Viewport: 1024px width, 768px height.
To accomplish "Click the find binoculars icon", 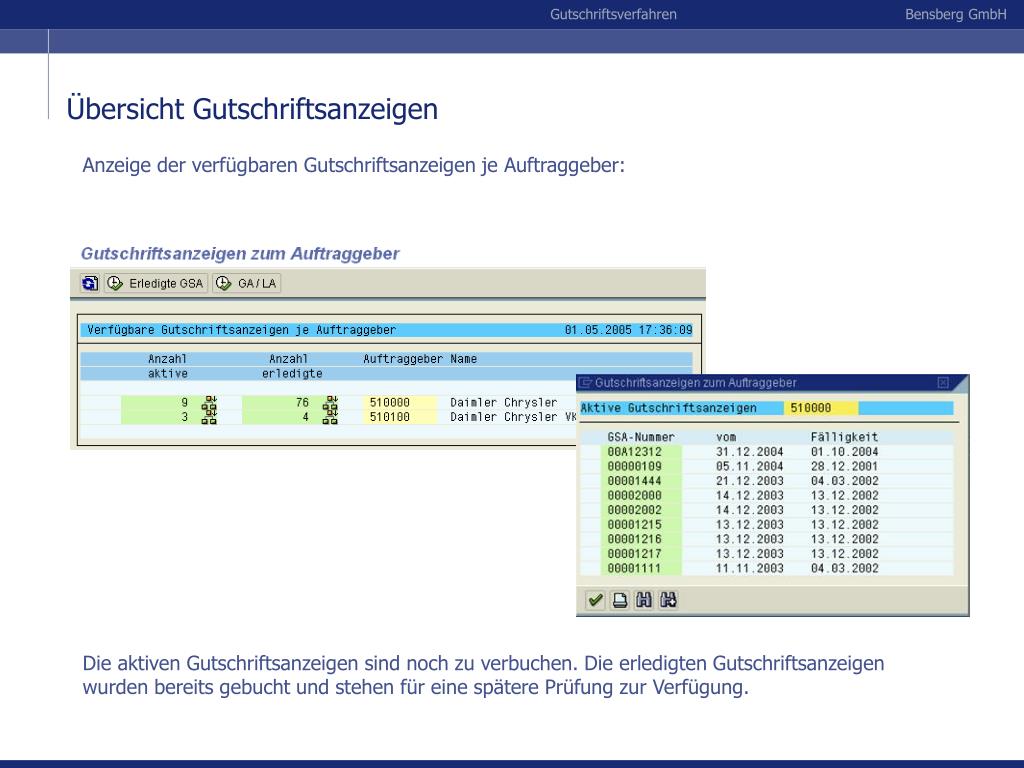I will [644, 600].
